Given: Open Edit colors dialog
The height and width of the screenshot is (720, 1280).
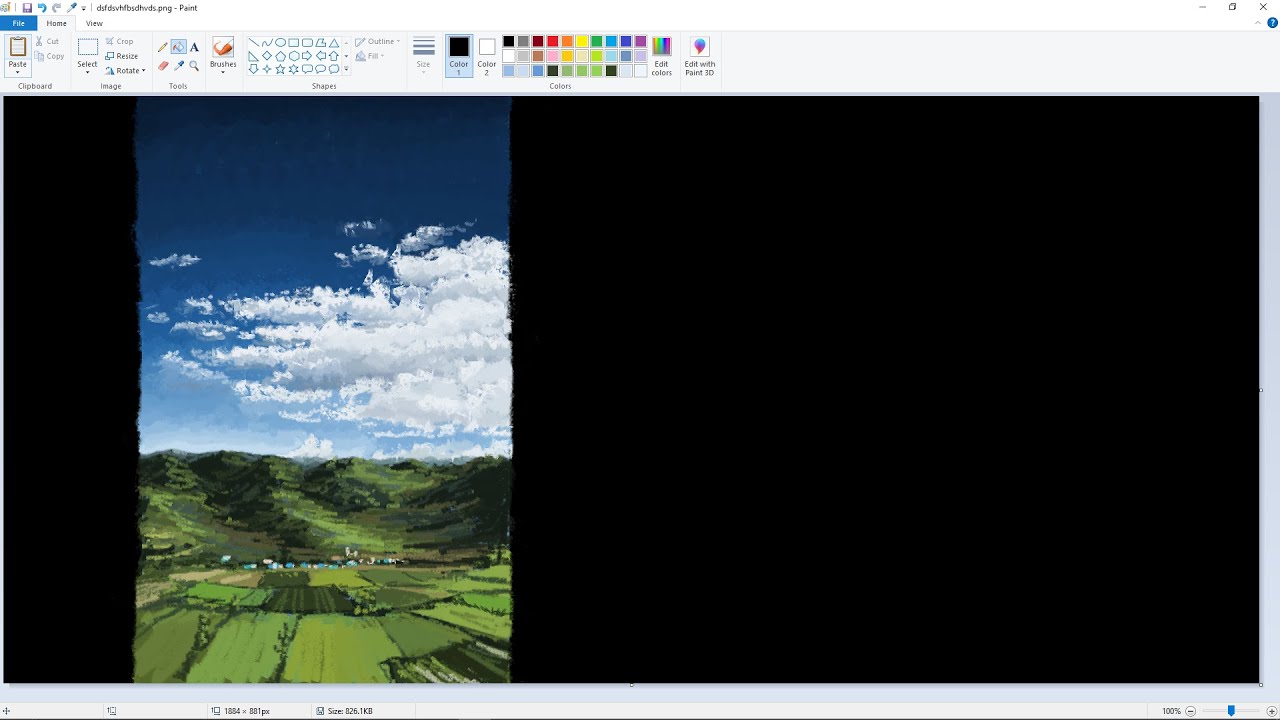Looking at the screenshot, I should point(662,56).
